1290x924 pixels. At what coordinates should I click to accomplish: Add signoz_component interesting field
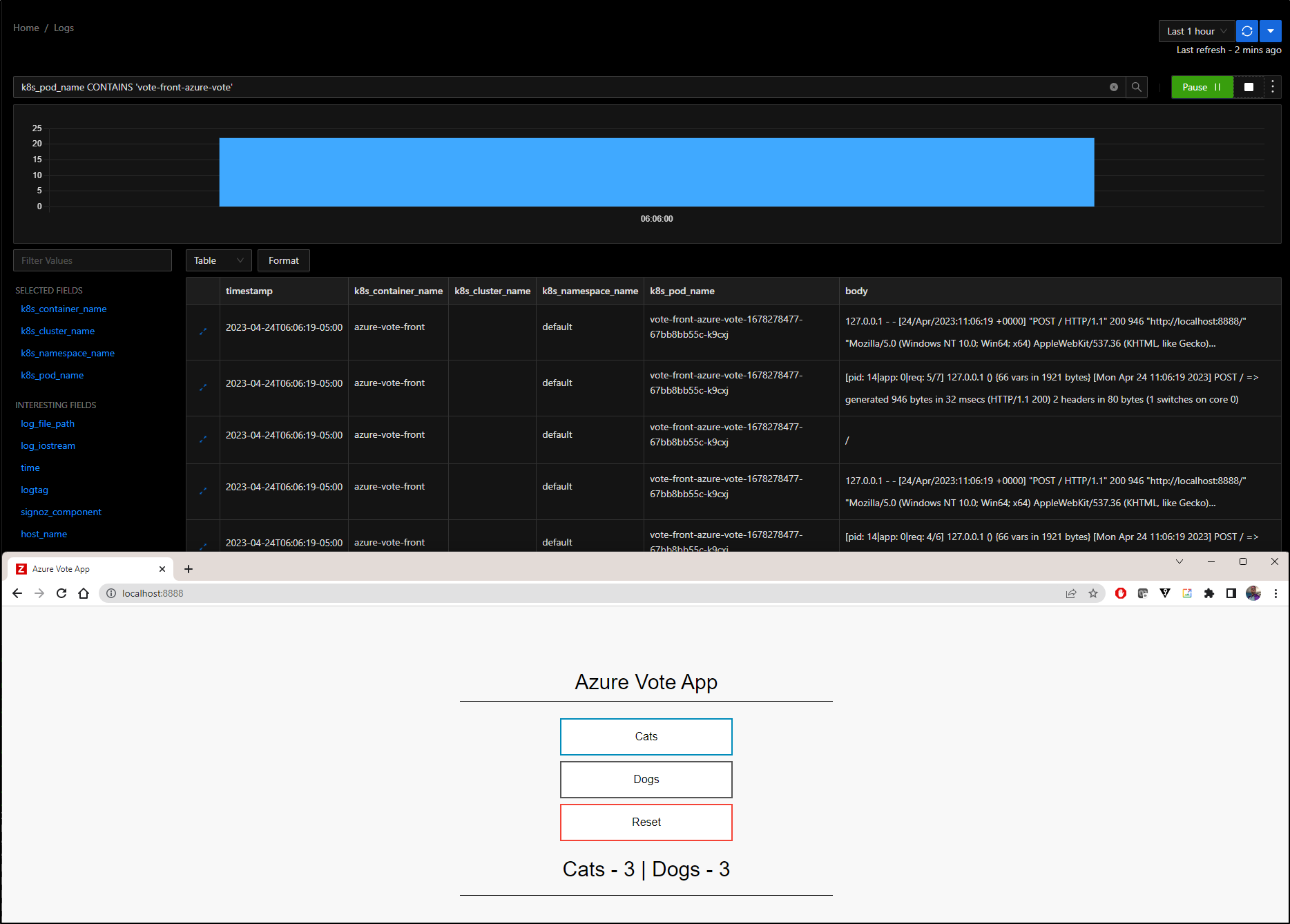tap(61, 512)
